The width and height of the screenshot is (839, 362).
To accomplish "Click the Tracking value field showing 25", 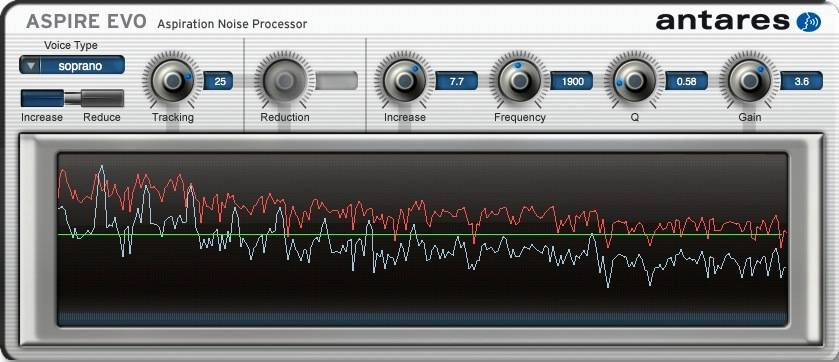I will tap(218, 81).
